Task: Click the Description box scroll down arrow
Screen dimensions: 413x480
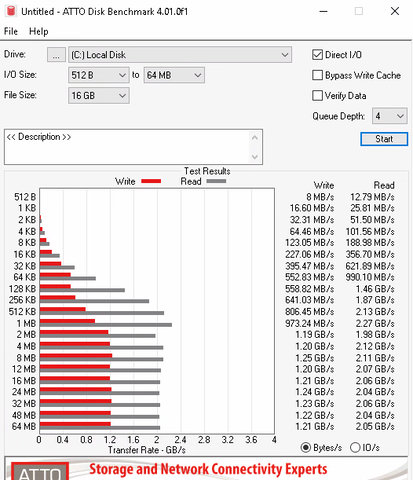Action: point(255,157)
